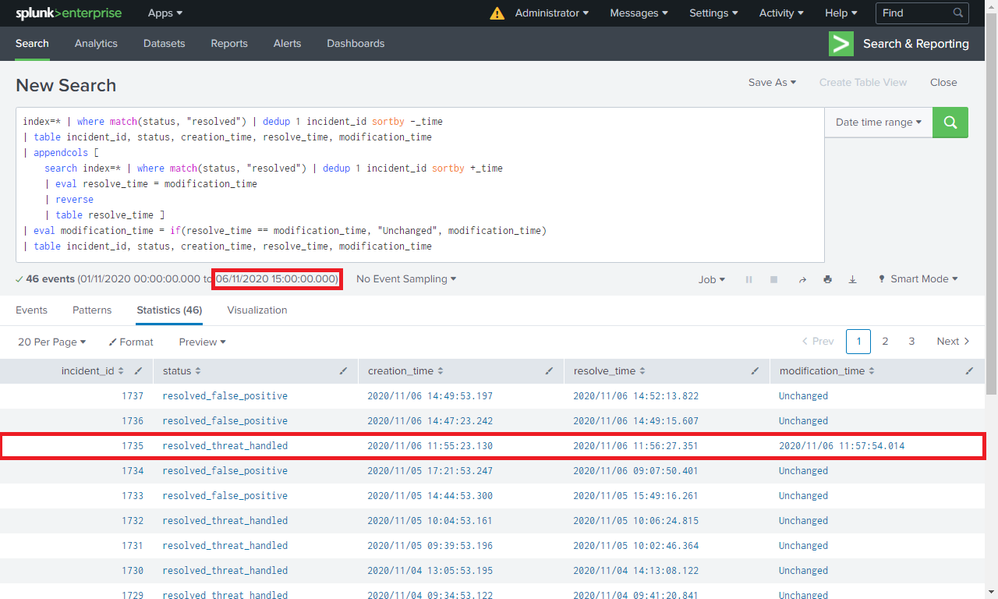The height and width of the screenshot is (599, 998).
Task: Click the Export download icon
Action: tap(852, 280)
